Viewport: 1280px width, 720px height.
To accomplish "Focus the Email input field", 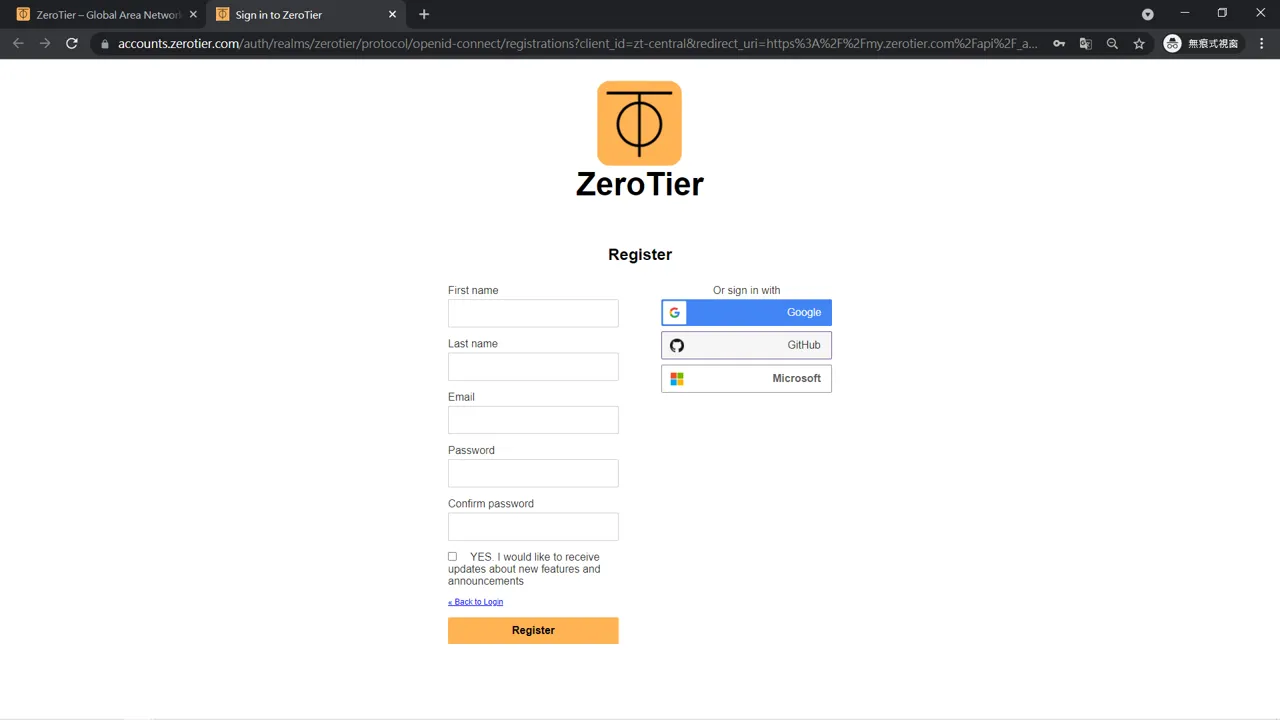I will tap(533, 420).
